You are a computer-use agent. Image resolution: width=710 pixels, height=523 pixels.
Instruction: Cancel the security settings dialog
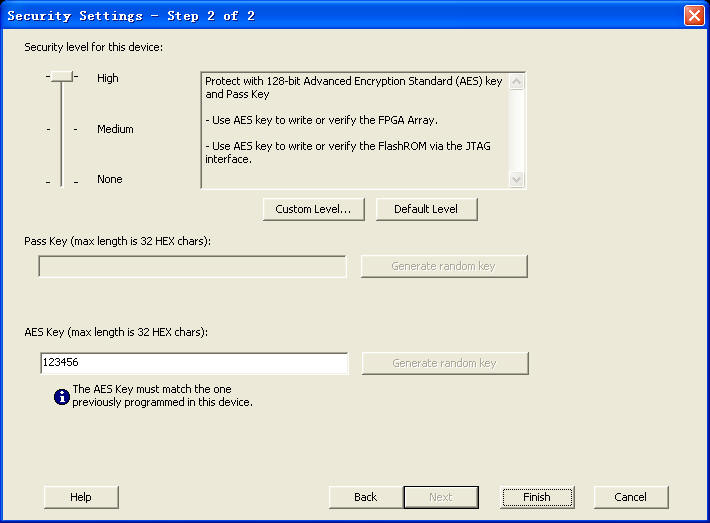[x=631, y=497]
